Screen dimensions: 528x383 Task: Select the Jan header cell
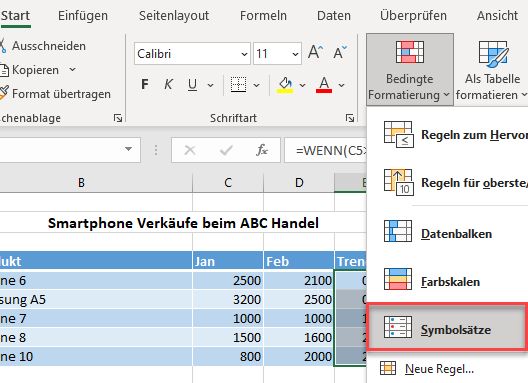click(x=228, y=261)
